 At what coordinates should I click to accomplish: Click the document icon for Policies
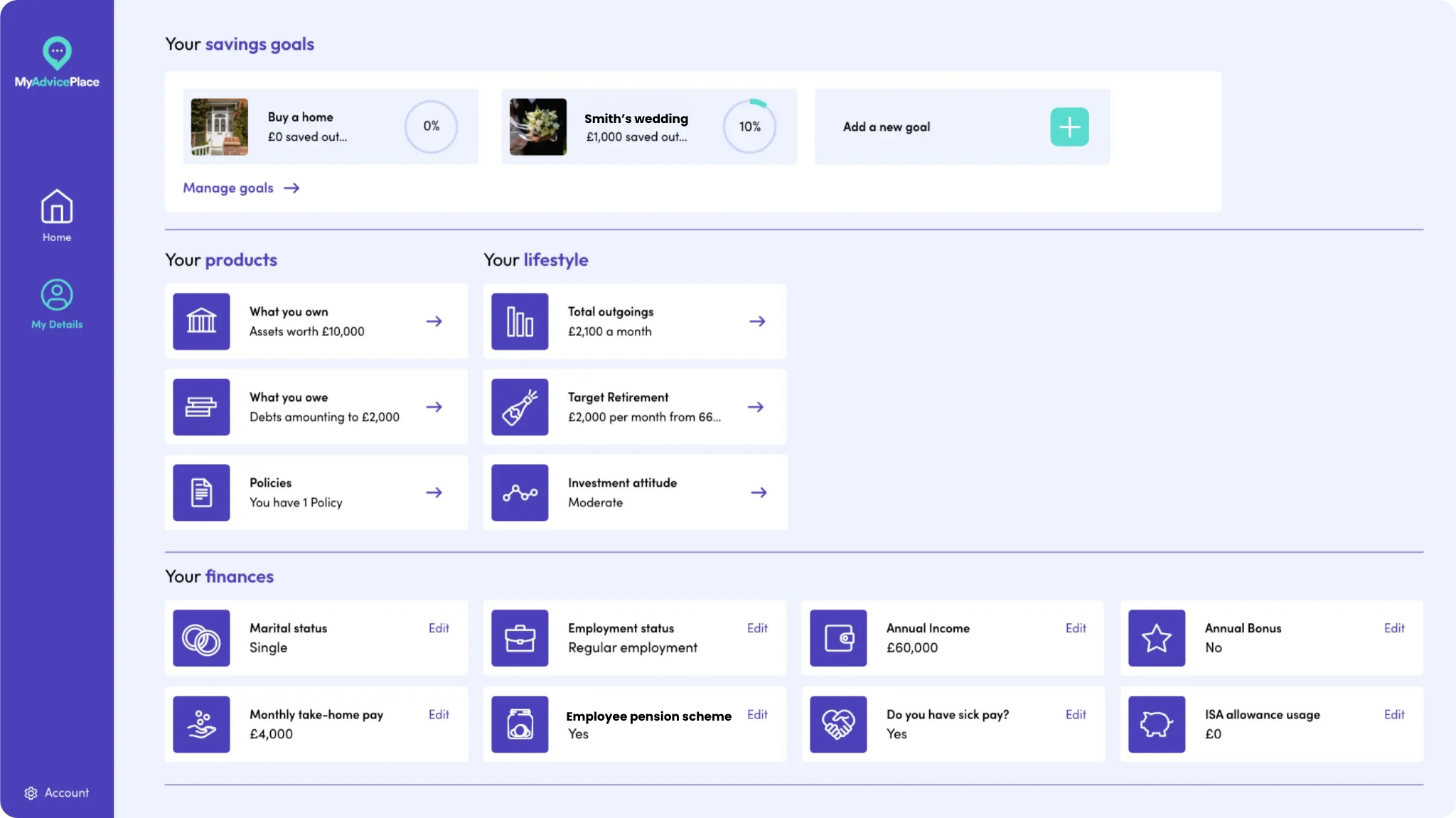click(x=201, y=493)
